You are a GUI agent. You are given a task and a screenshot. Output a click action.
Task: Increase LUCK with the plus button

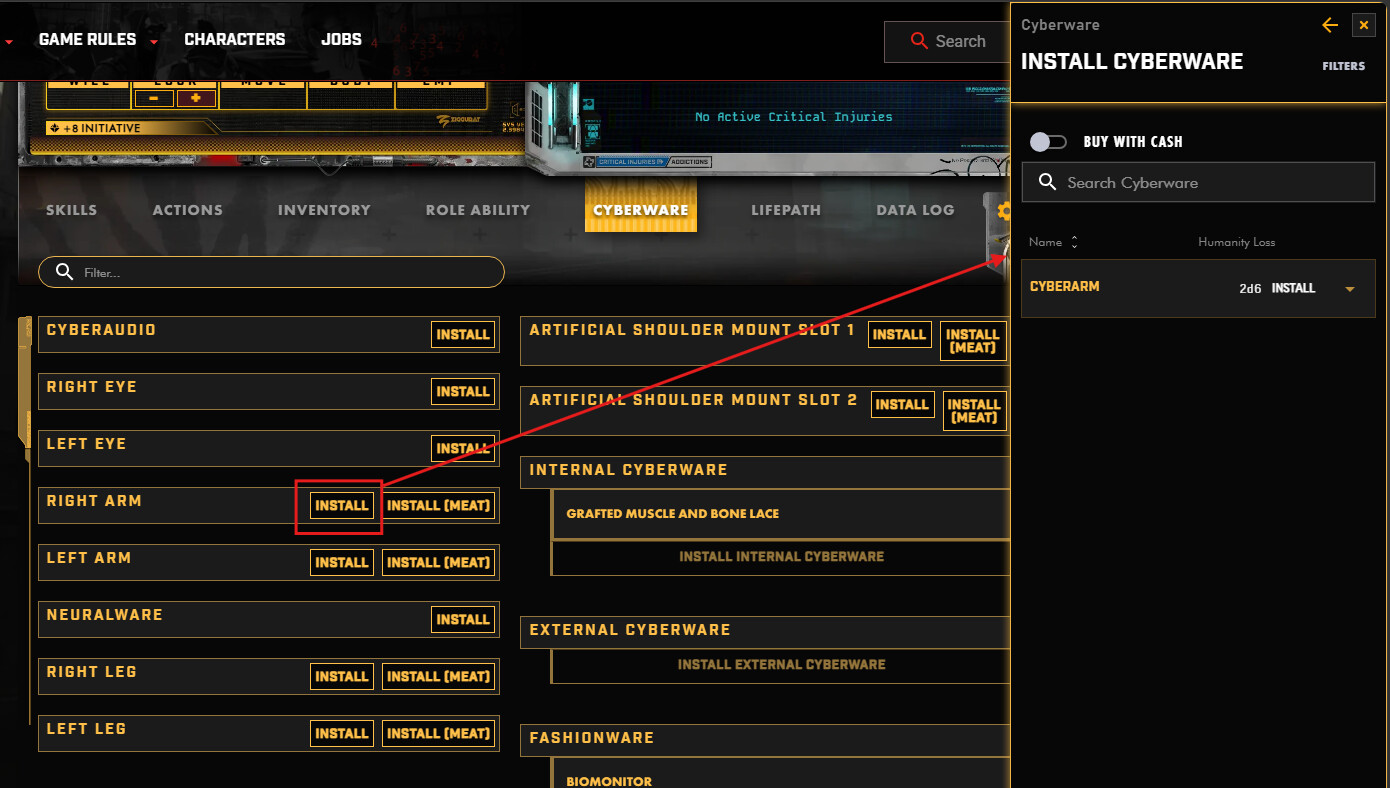(196, 98)
